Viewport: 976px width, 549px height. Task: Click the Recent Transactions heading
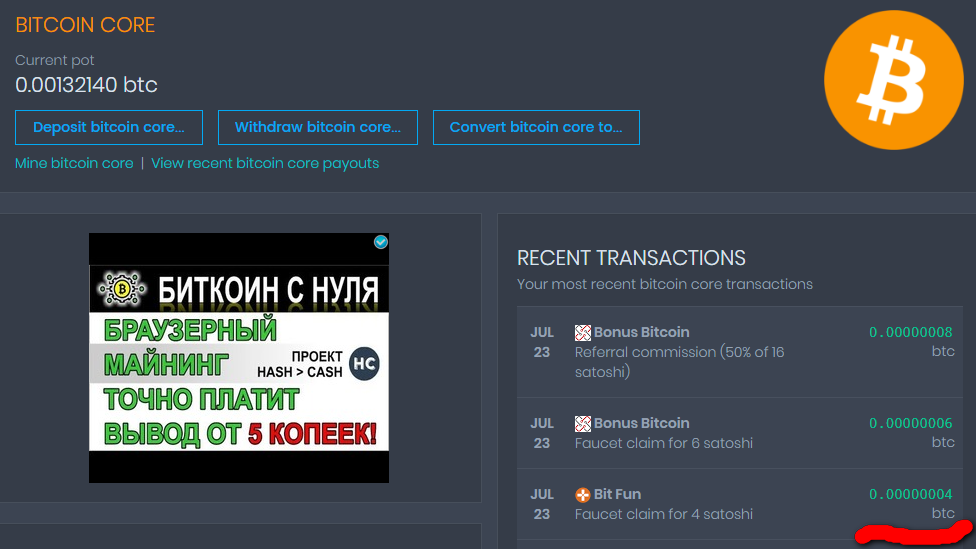[631, 258]
